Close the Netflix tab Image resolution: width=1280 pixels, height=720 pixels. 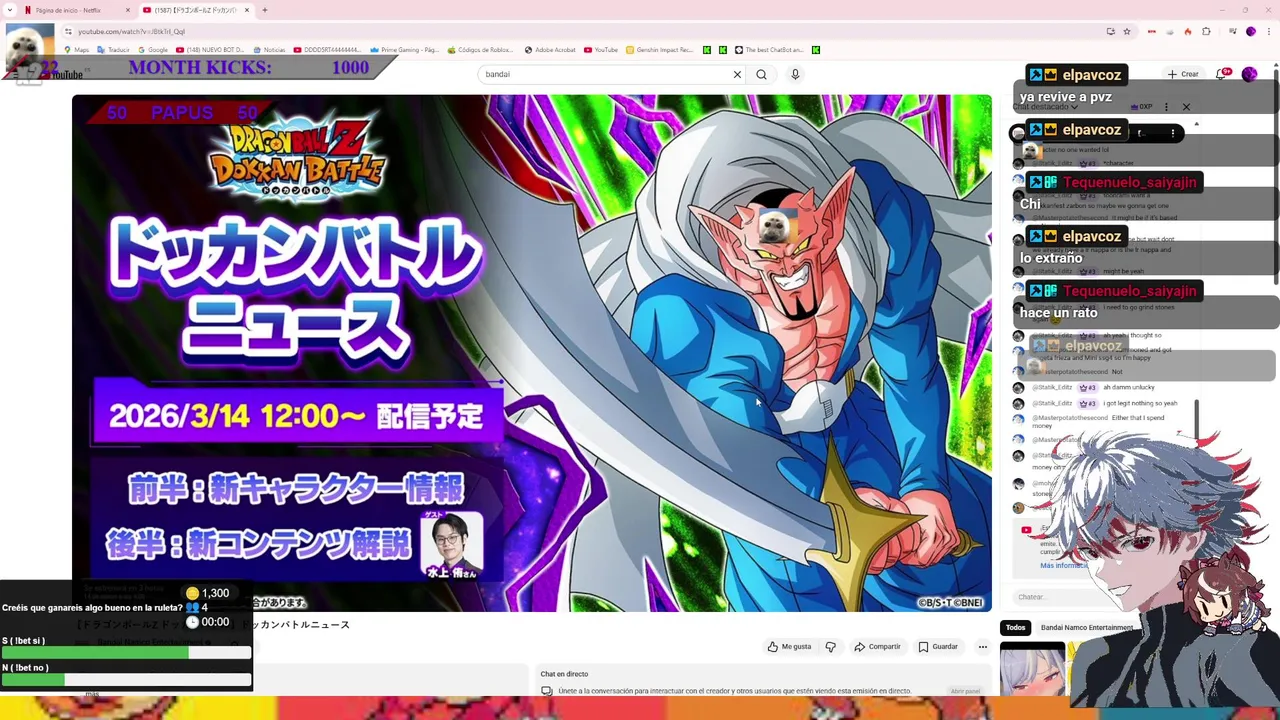[127, 10]
